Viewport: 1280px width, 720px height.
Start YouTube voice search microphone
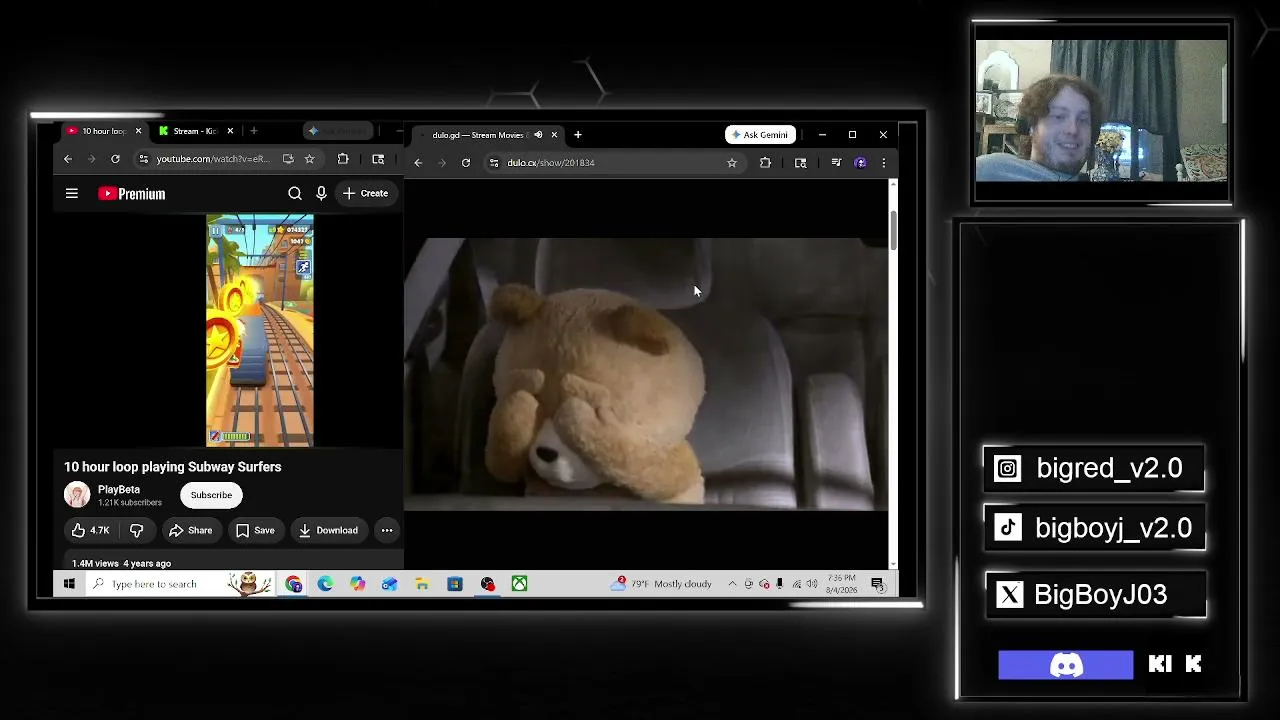click(321, 193)
